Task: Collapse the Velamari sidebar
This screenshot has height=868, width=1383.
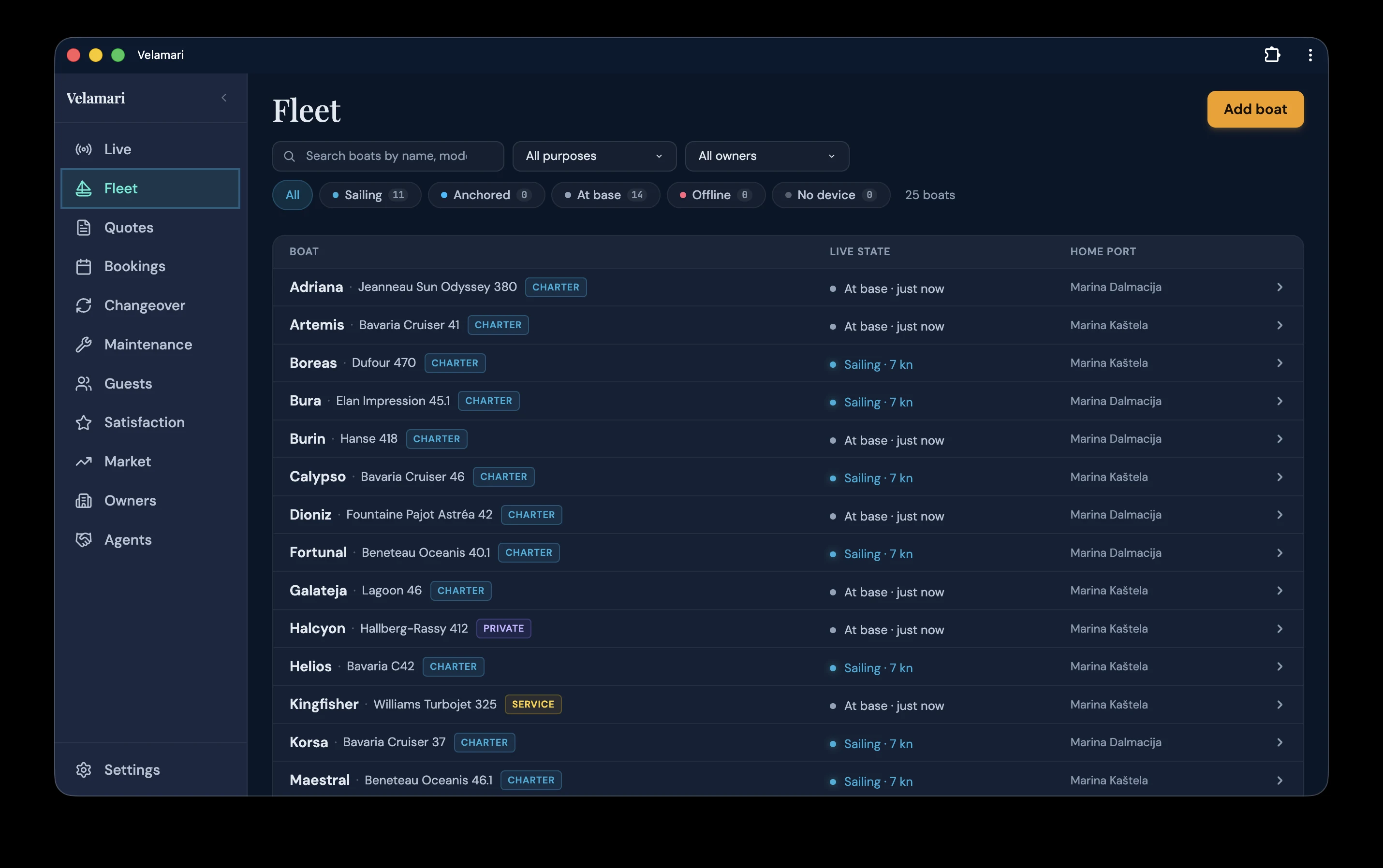Action: tap(224, 98)
